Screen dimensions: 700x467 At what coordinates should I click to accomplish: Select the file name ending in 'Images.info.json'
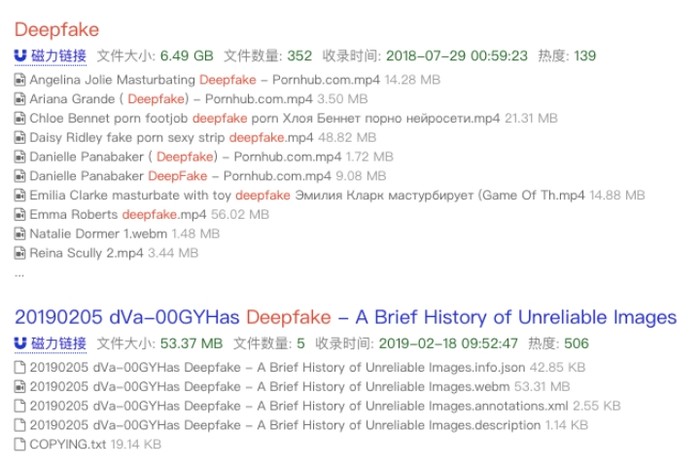click(x=277, y=367)
